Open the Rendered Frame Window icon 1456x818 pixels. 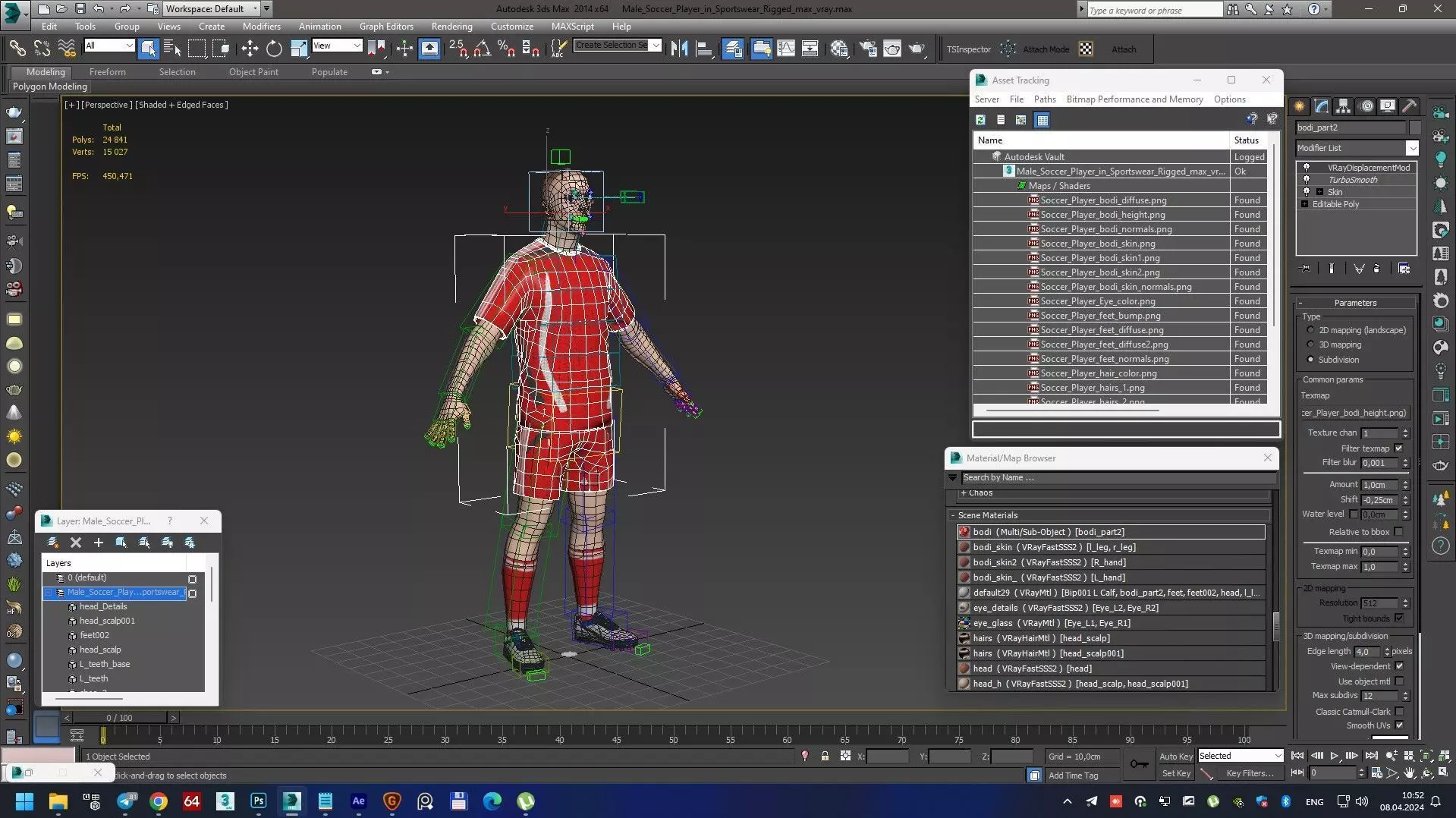click(x=892, y=49)
